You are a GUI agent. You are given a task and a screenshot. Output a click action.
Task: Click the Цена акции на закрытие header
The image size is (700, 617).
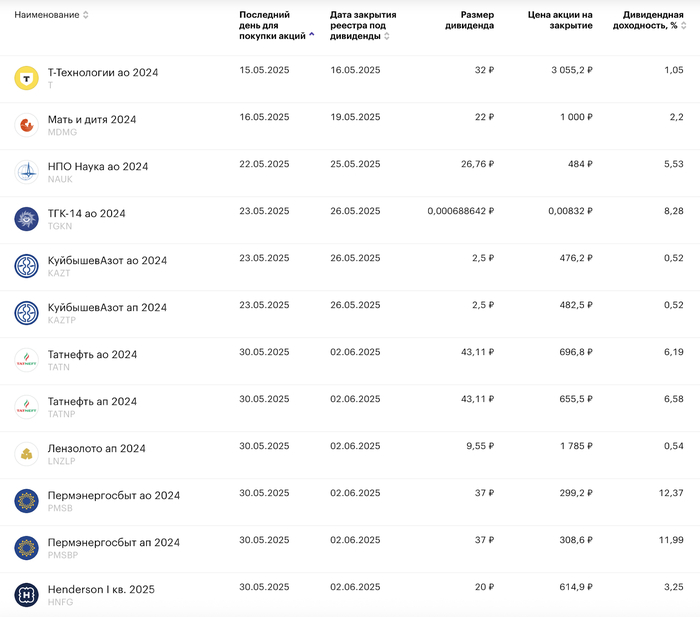pyautogui.click(x=560, y=20)
